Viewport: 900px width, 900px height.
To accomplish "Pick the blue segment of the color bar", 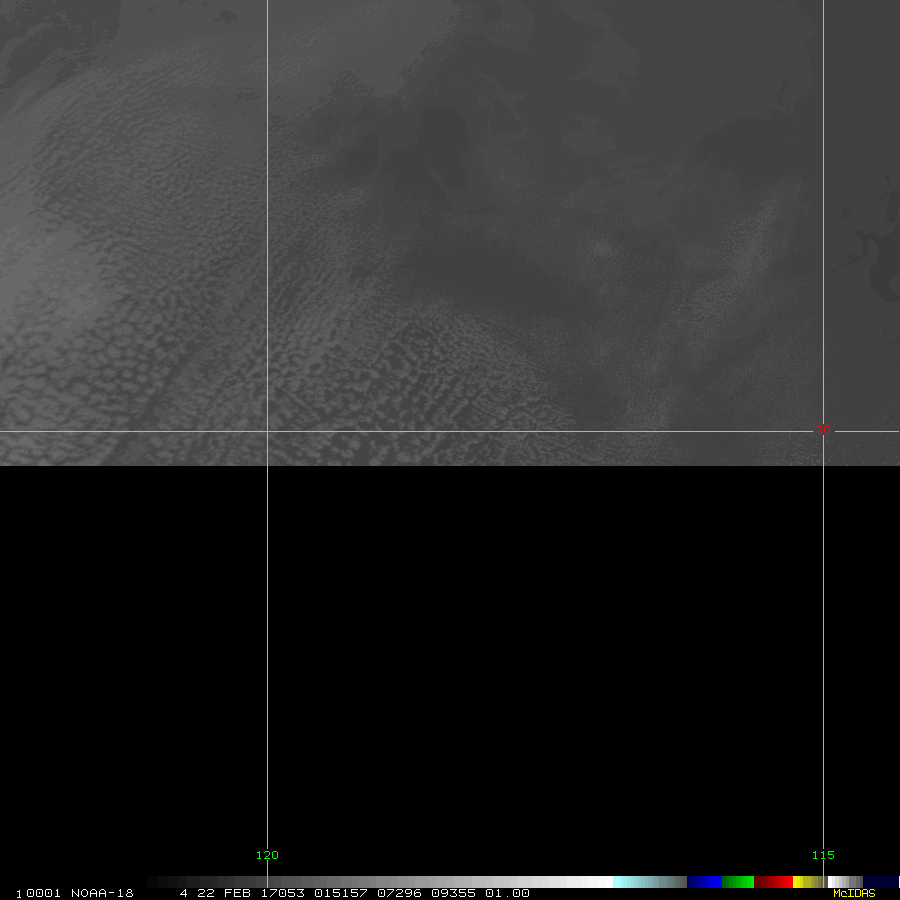I will tap(704, 882).
